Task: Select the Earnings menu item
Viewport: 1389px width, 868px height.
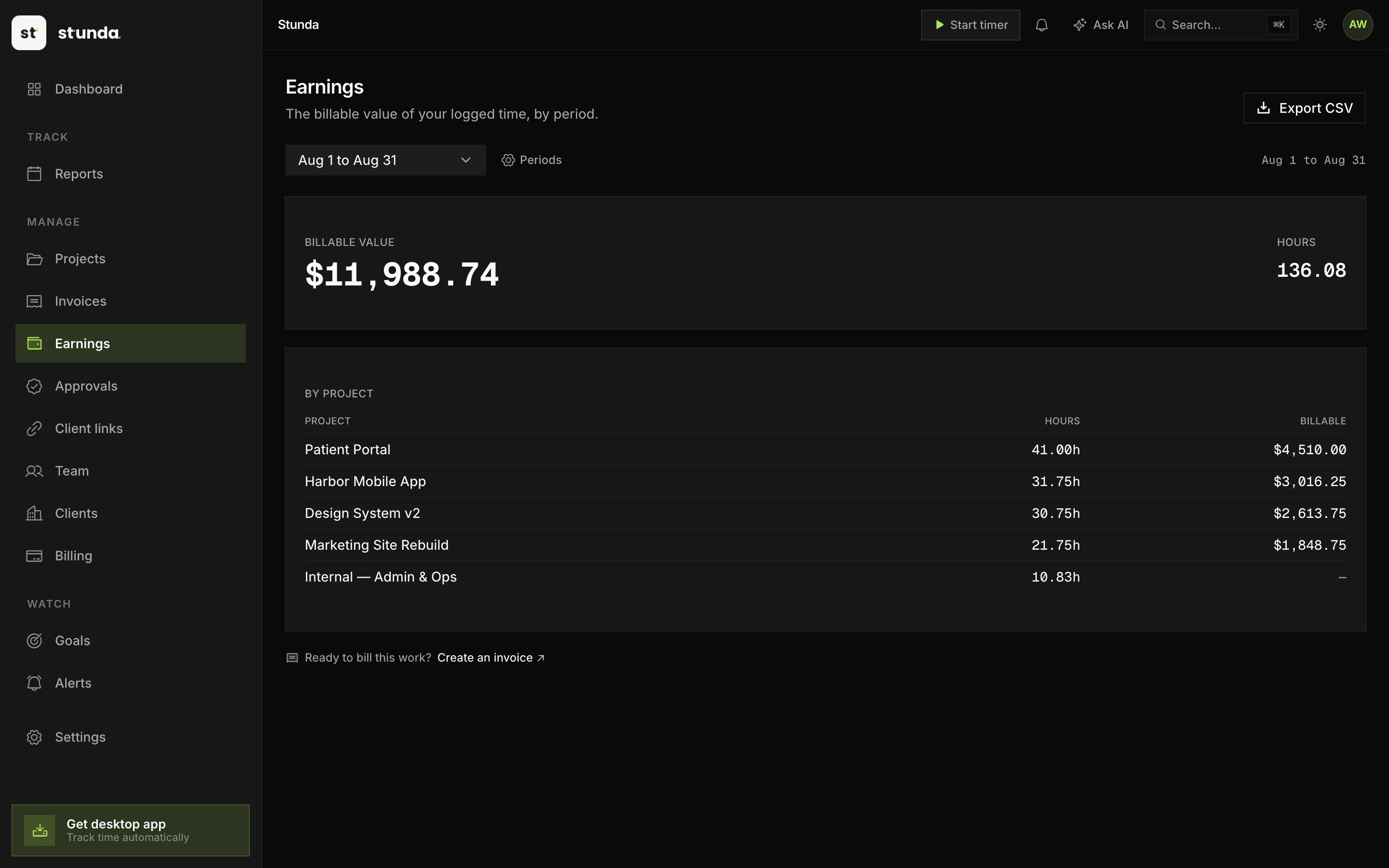Action: pos(131,343)
